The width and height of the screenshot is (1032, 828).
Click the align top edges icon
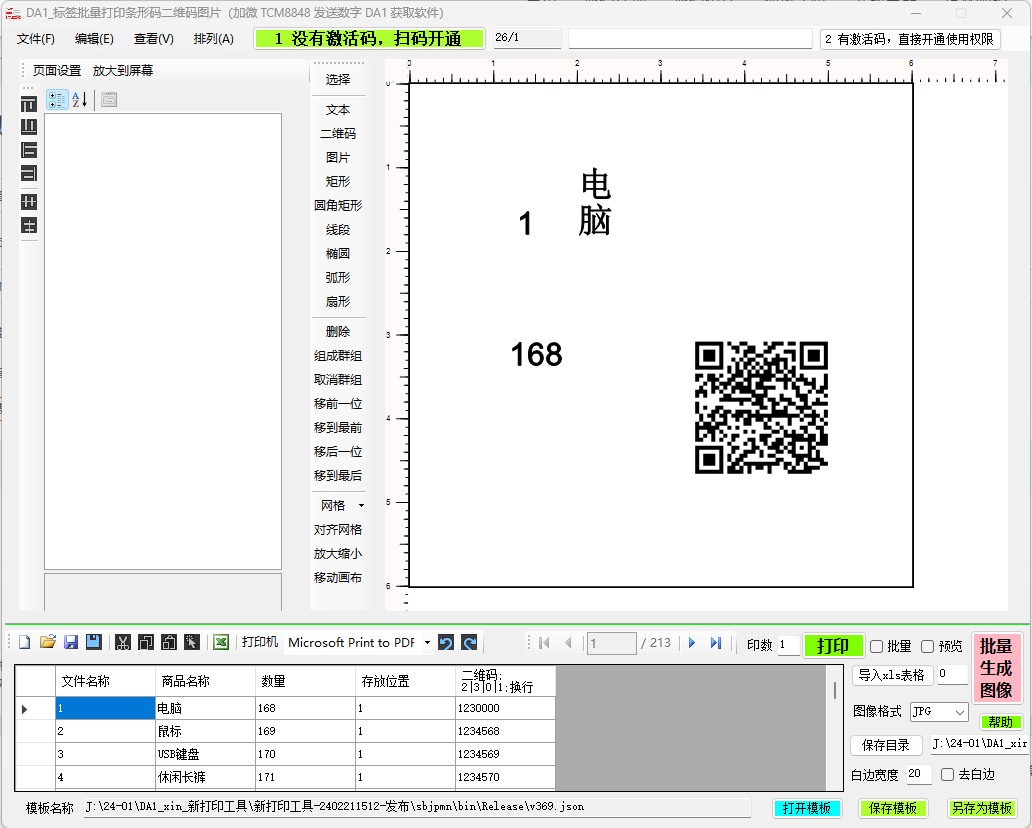click(x=29, y=104)
